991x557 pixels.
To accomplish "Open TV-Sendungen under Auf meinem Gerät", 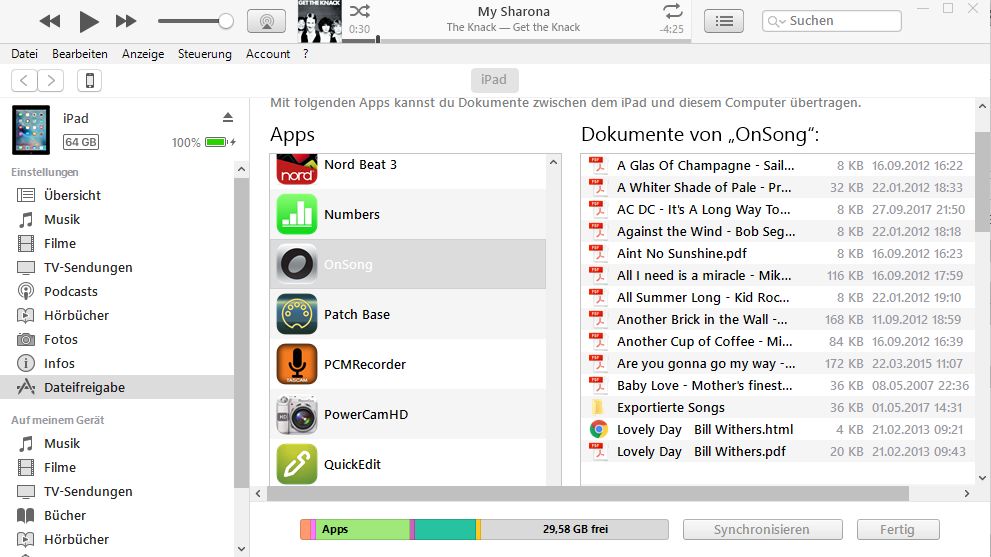I will tap(117, 491).
